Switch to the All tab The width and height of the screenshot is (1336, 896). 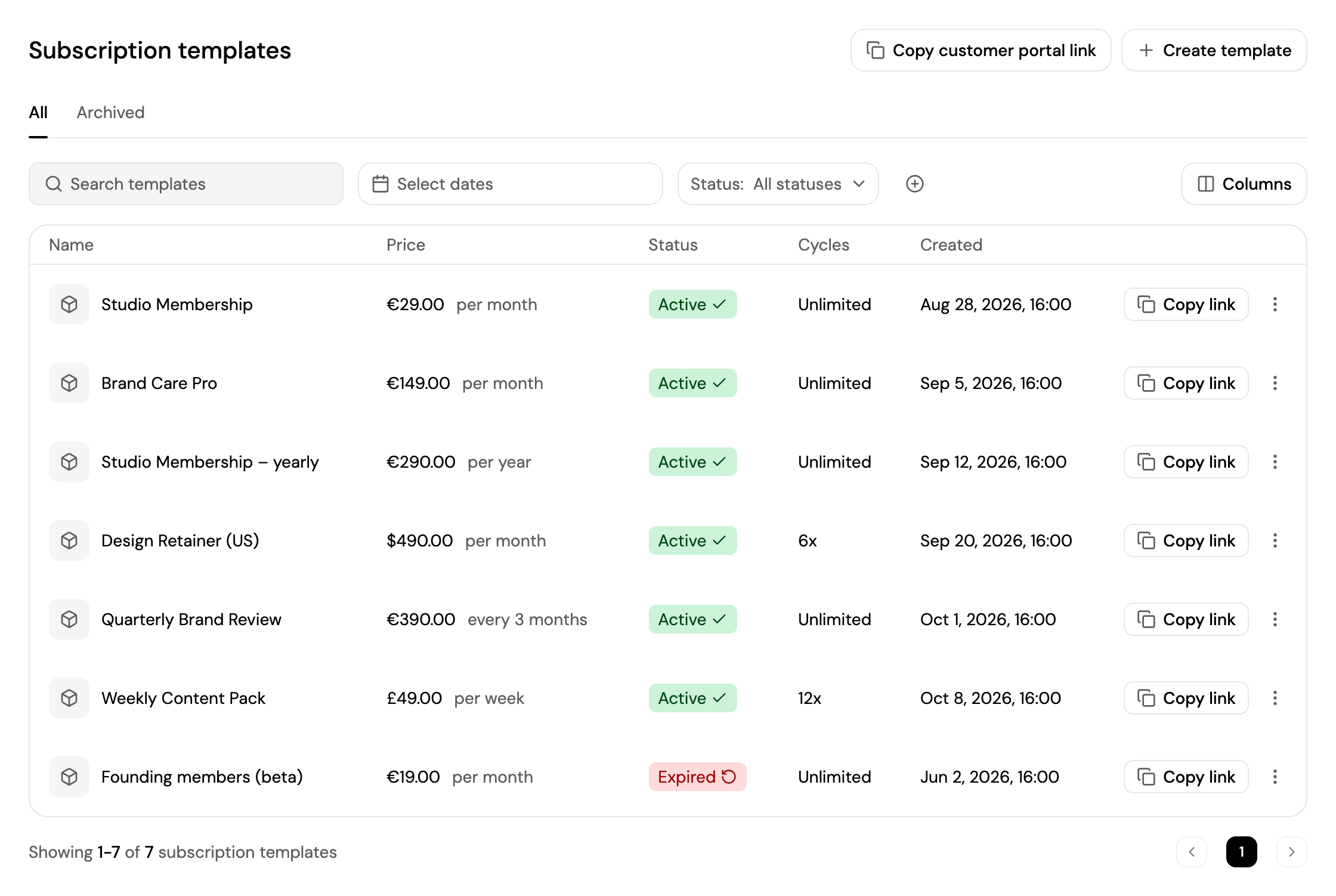(38, 113)
